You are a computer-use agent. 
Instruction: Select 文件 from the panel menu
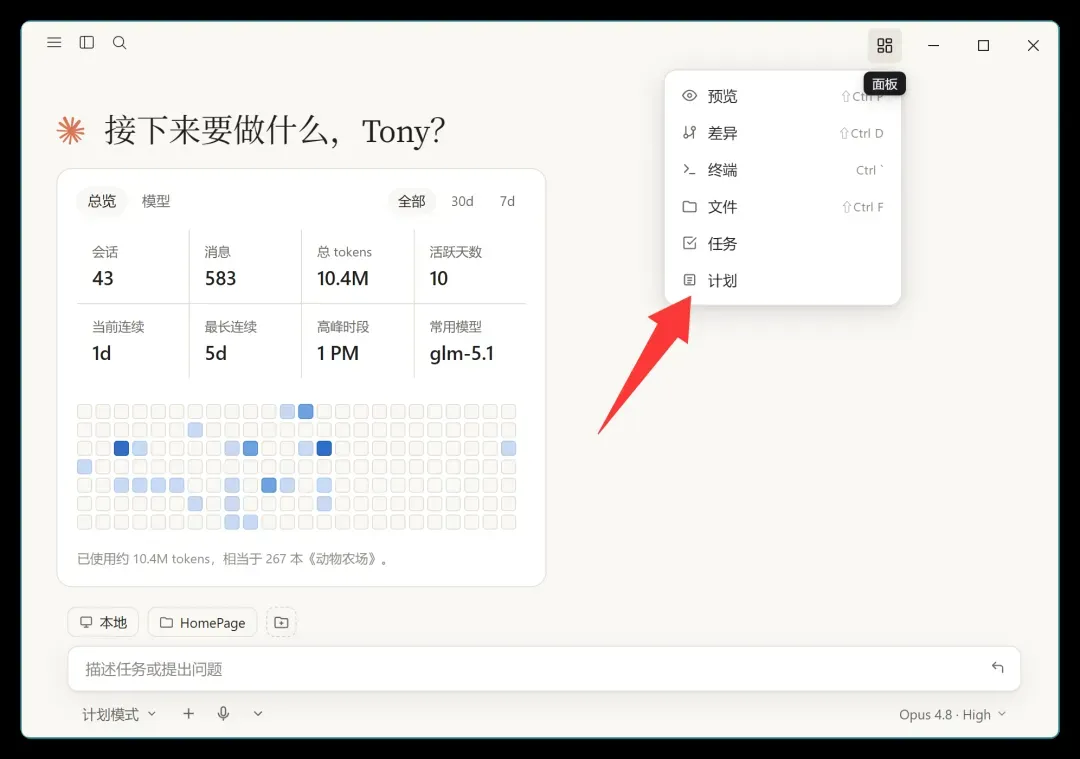[x=782, y=207]
